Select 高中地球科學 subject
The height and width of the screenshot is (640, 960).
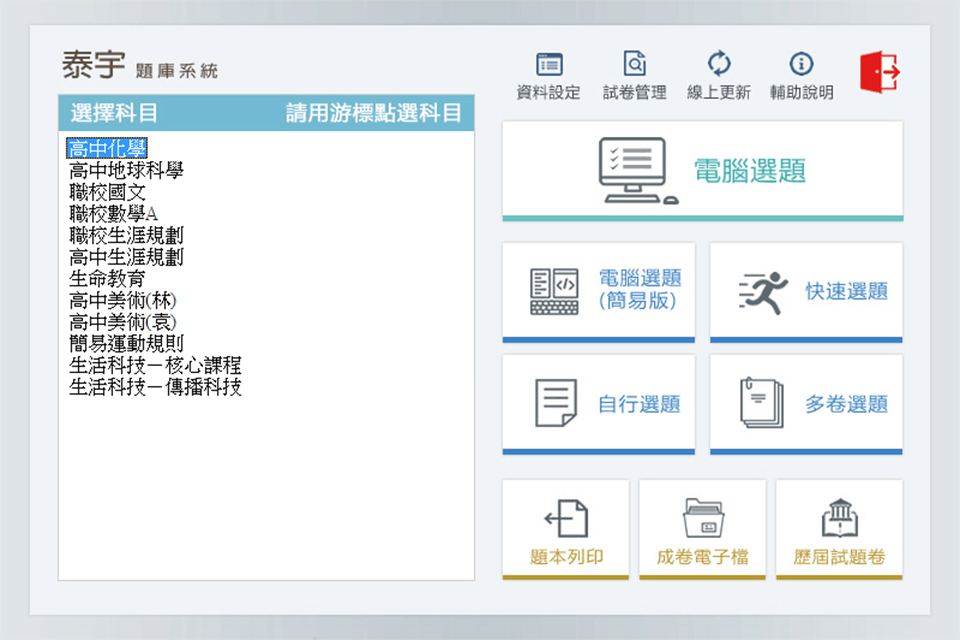coord(126,171)
